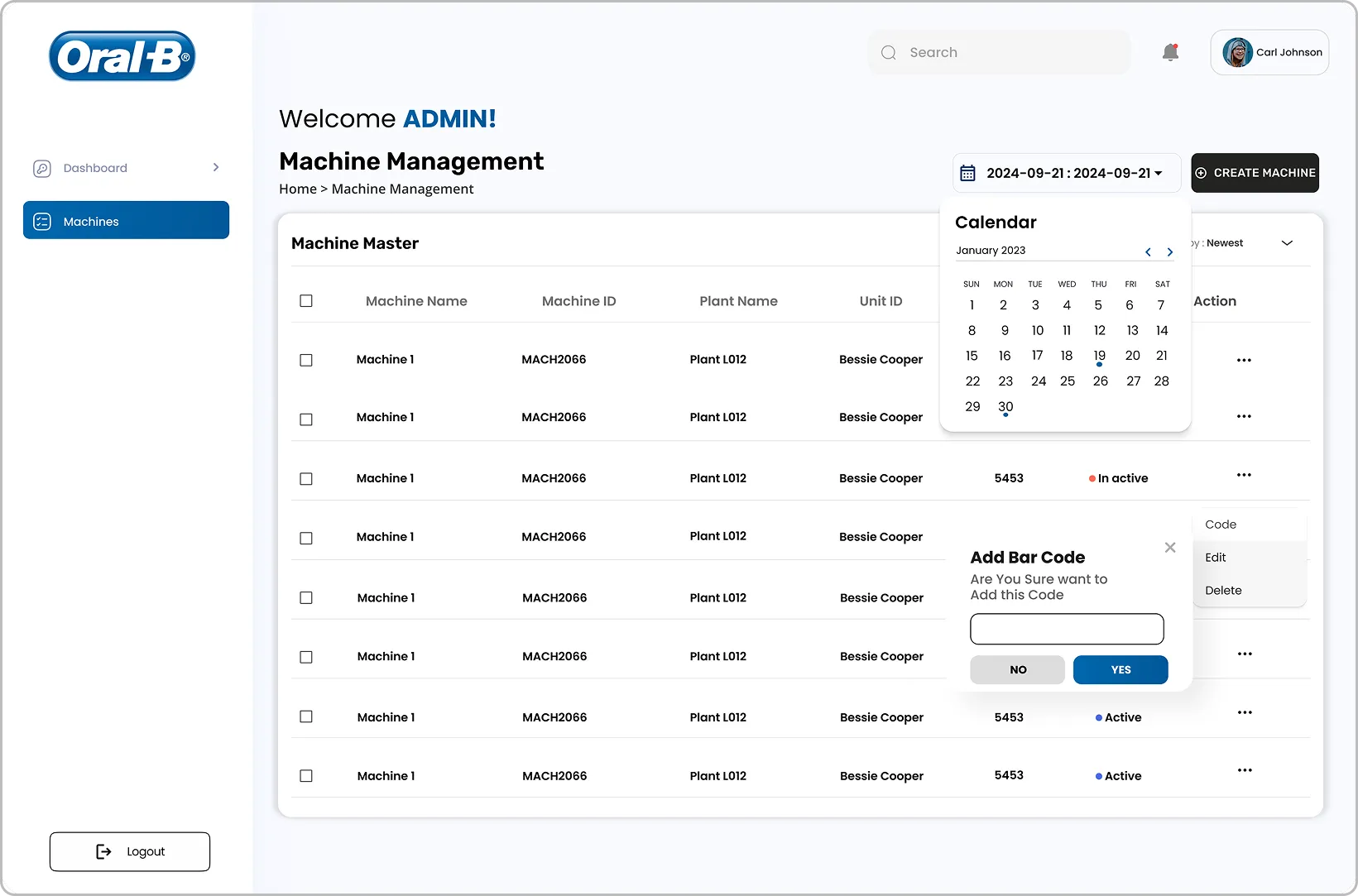
Task: Click the search magnifier icon
Action: point(889,53)
